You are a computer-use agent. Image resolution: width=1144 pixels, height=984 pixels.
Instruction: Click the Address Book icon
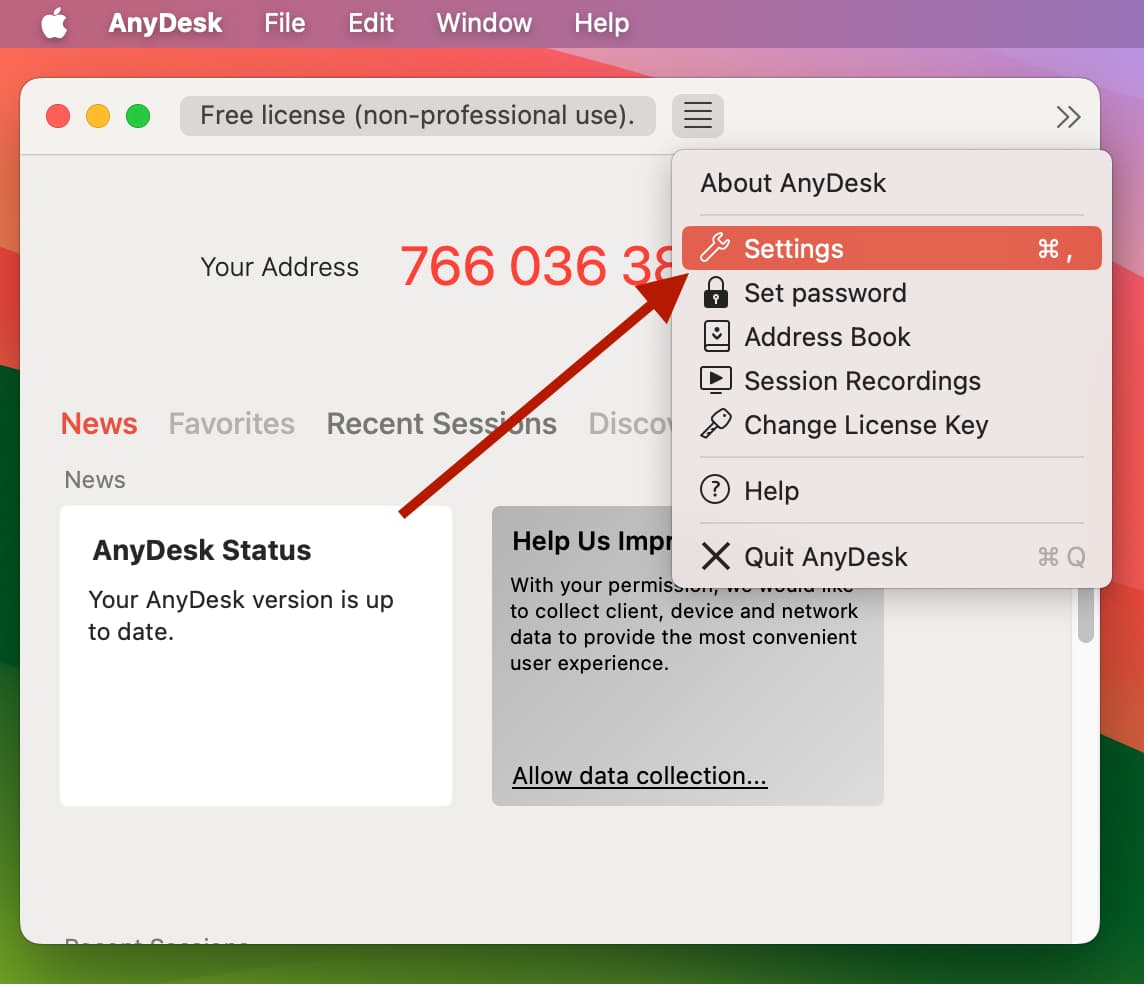(716, 336)
